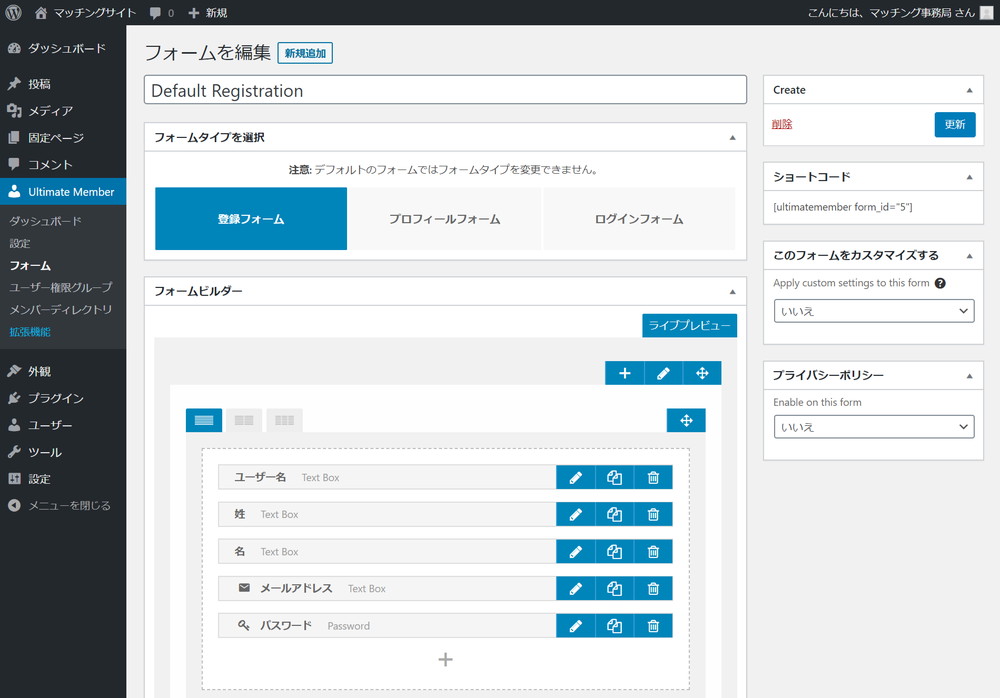1000x698 pixels.
Task: Edit the ユーザー名 field
Action: coord(575,477)
